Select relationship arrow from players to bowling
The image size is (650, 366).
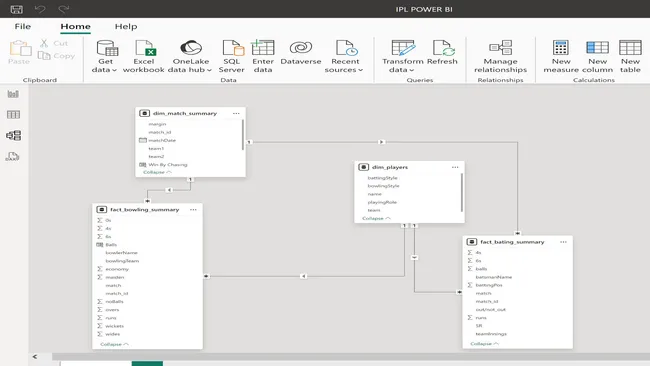pos(303,276)
